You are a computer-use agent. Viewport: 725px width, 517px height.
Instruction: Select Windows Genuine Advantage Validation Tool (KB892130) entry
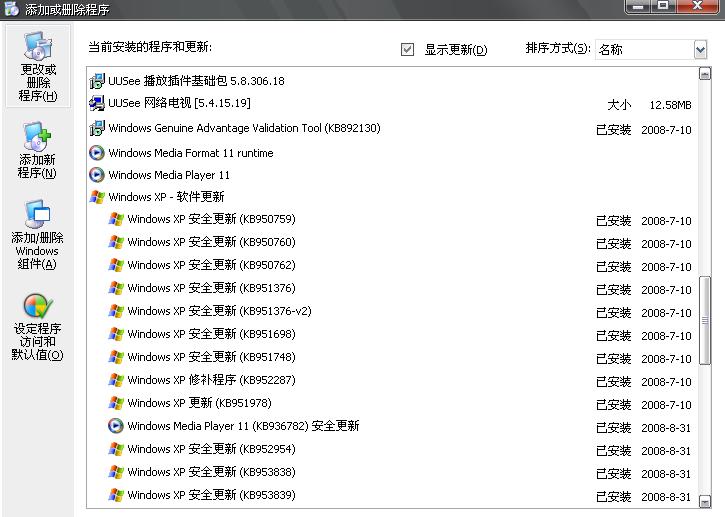244,128
